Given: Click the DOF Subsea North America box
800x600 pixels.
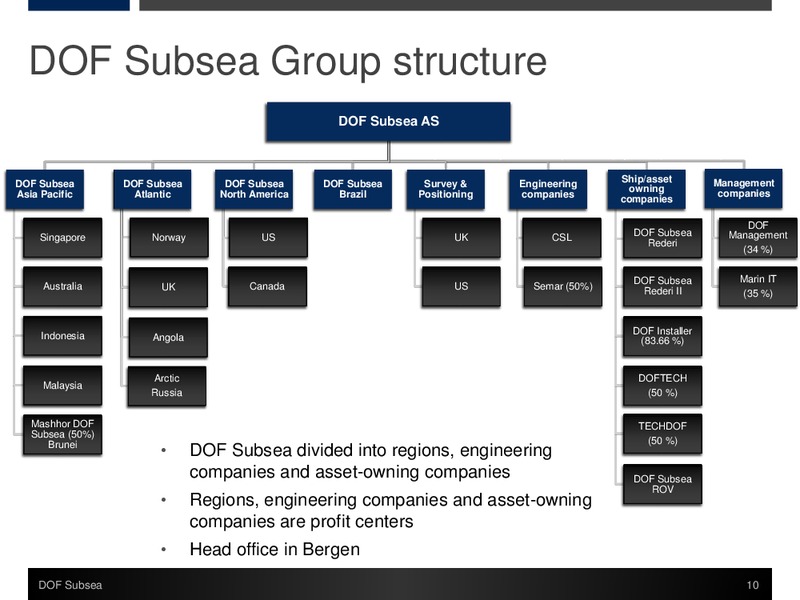Looking at the screenshot, I should pyautogui.click(x=254, y=189).
